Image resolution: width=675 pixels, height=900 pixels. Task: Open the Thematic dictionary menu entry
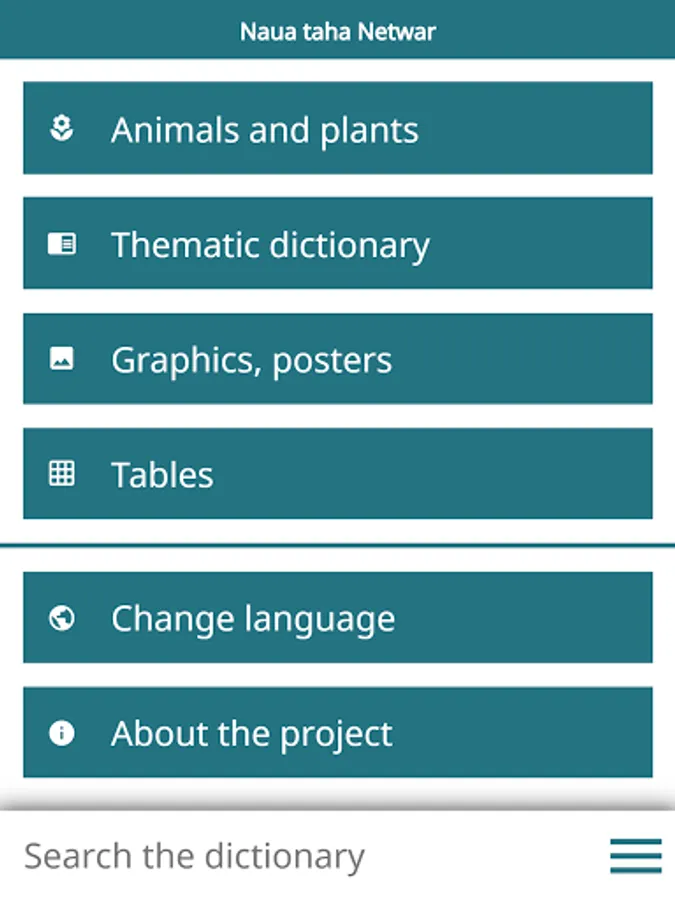338,243
